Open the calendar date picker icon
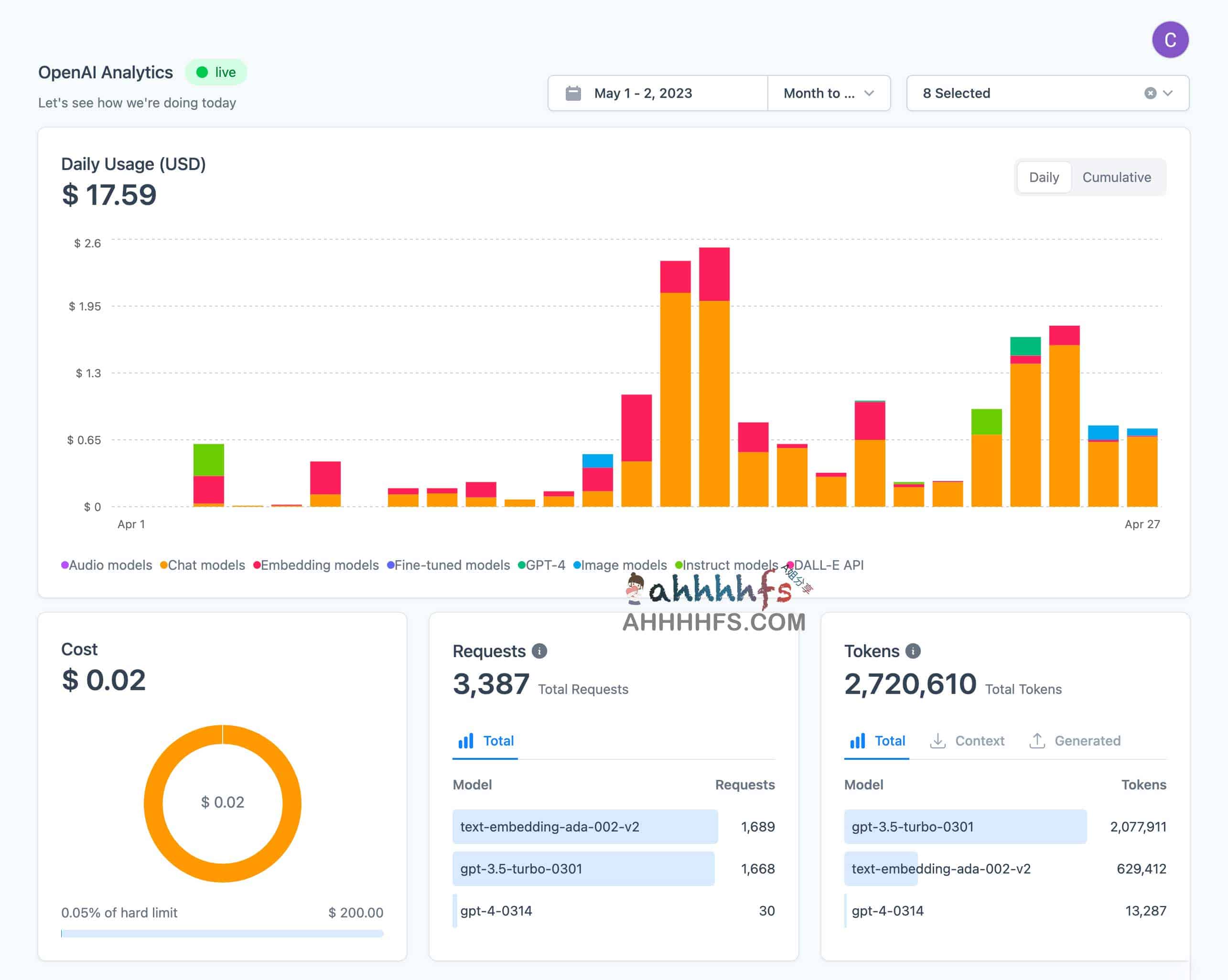 [574, 93]
